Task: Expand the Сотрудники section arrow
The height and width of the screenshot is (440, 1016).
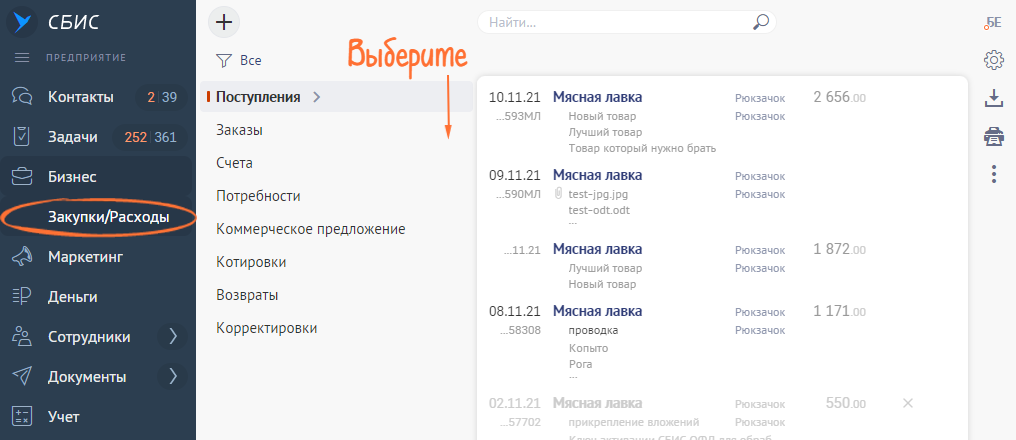Action: pos(172,337)
